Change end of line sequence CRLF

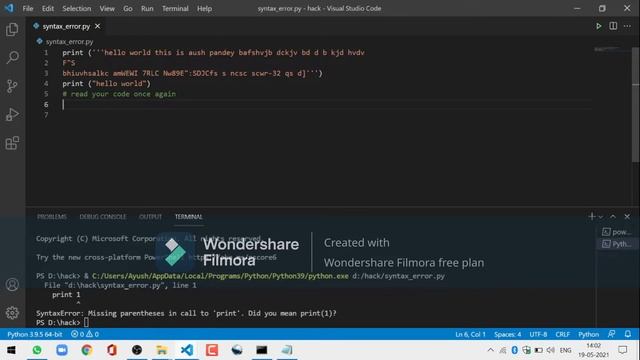pyautogui.click(x=562, y=334)
